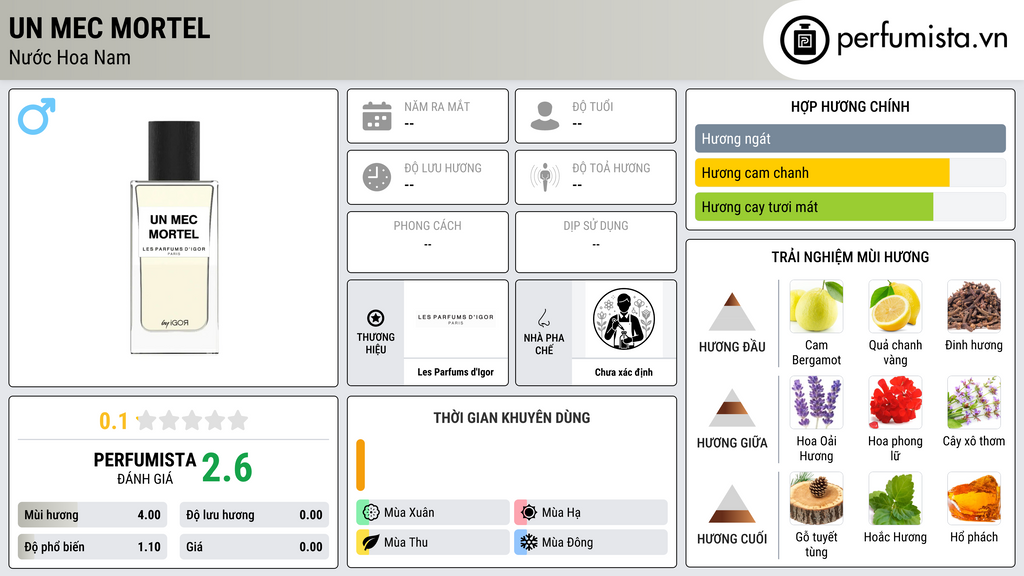The height and width of the screenshot is (576, 1024).
Task: Click the Mùa Đông snowflake icon
Action: point(529,542)
